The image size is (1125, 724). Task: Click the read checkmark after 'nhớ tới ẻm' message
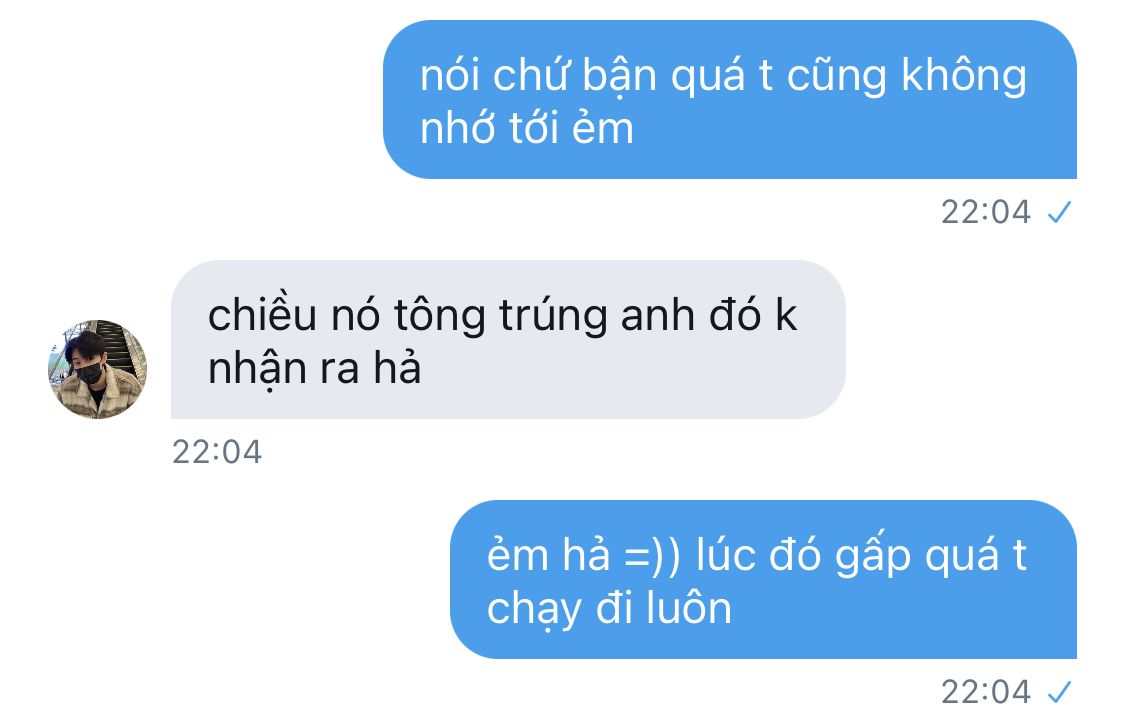(1059, 212)
